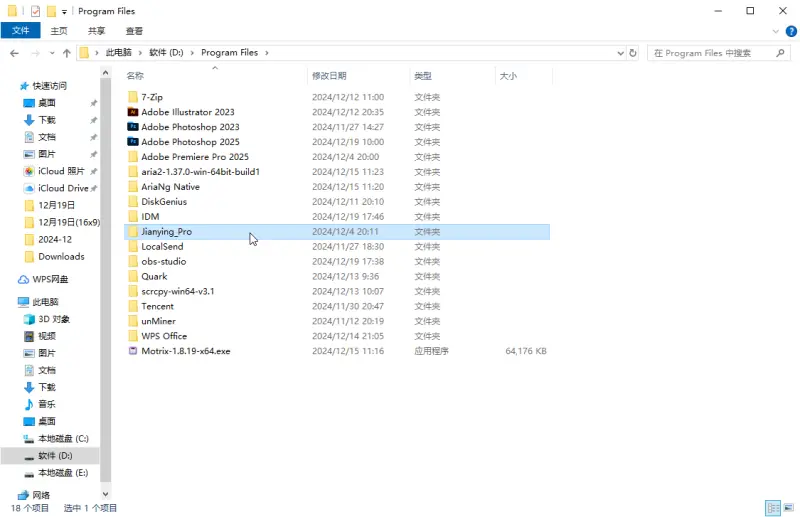Viewport: 800px width, 517px height.
Task: Click the WPS网盘 cloud icon in sidebar
Action: pos(24,279)
